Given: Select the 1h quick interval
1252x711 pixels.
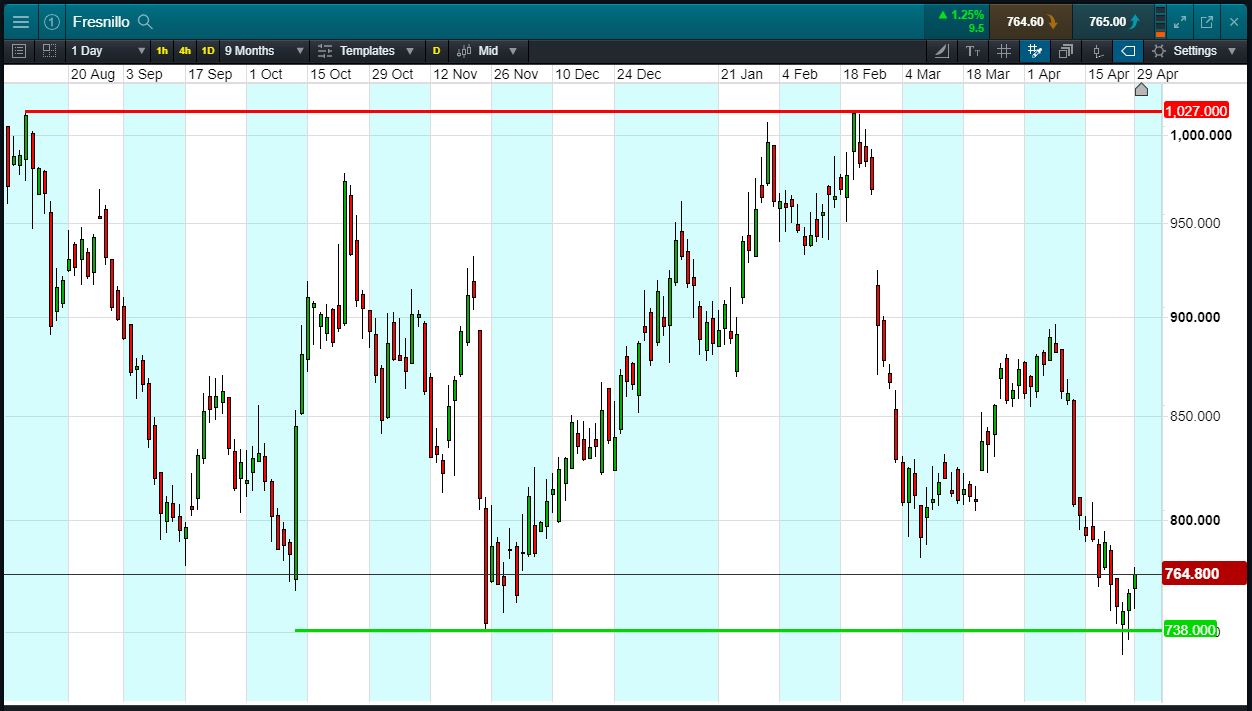Looking at the screenshot, I should click(162, 51).
